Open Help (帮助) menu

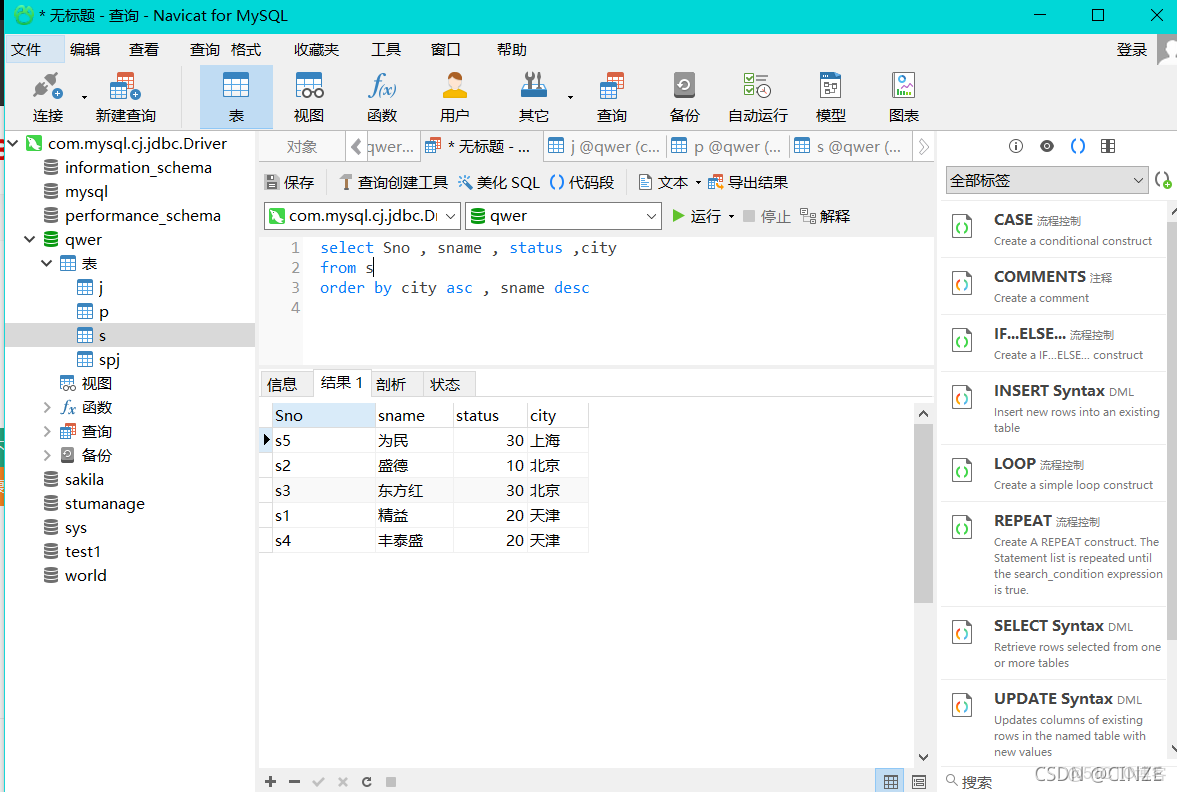coord(511,50)
